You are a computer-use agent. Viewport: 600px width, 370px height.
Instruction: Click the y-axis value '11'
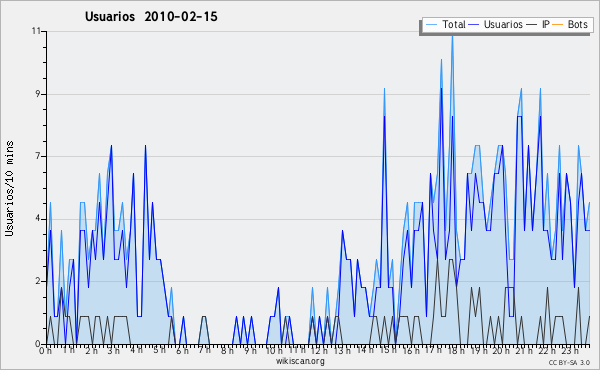(37, 31)
